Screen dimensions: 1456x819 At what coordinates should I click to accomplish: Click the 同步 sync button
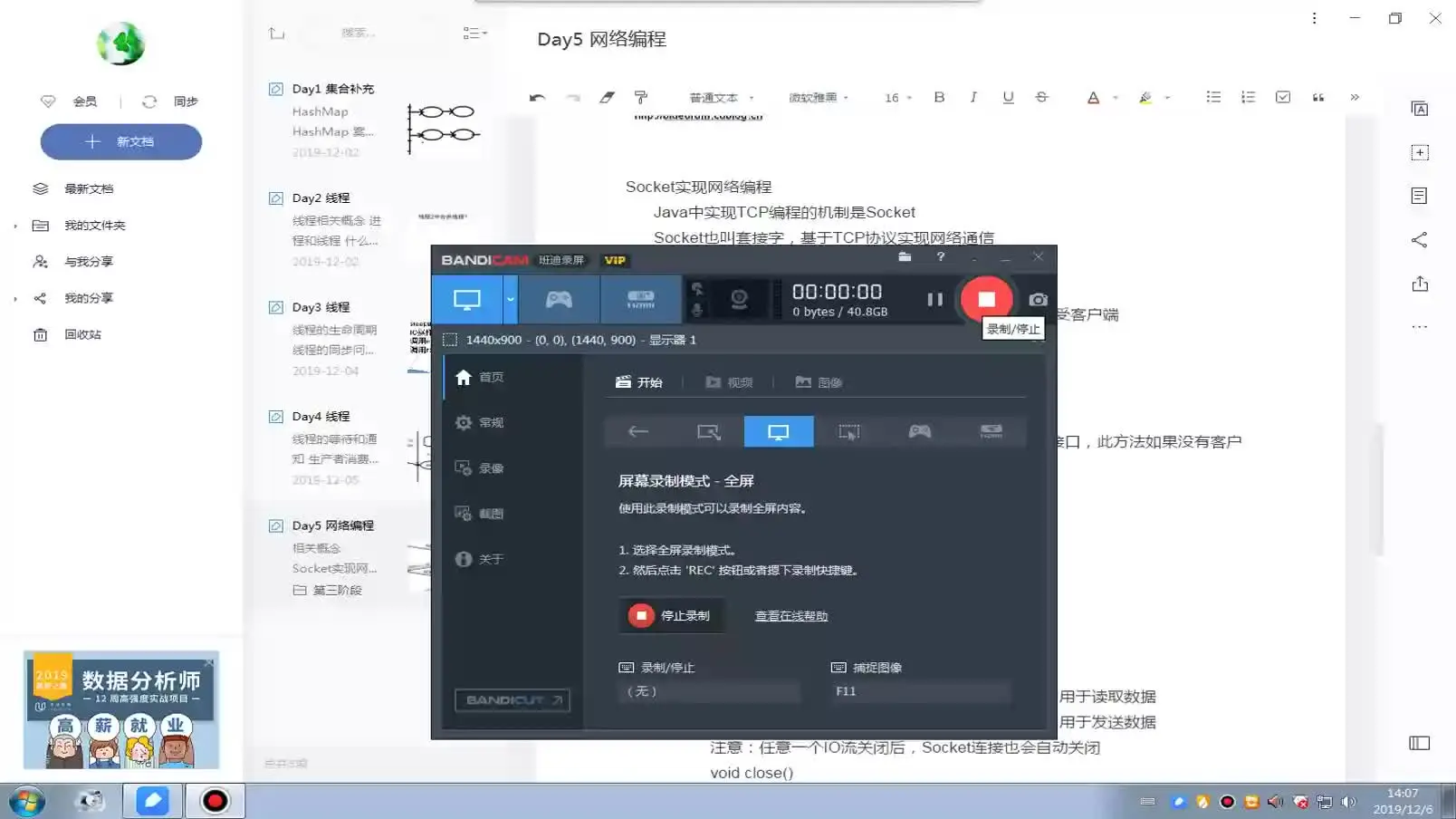pos(185,101)
